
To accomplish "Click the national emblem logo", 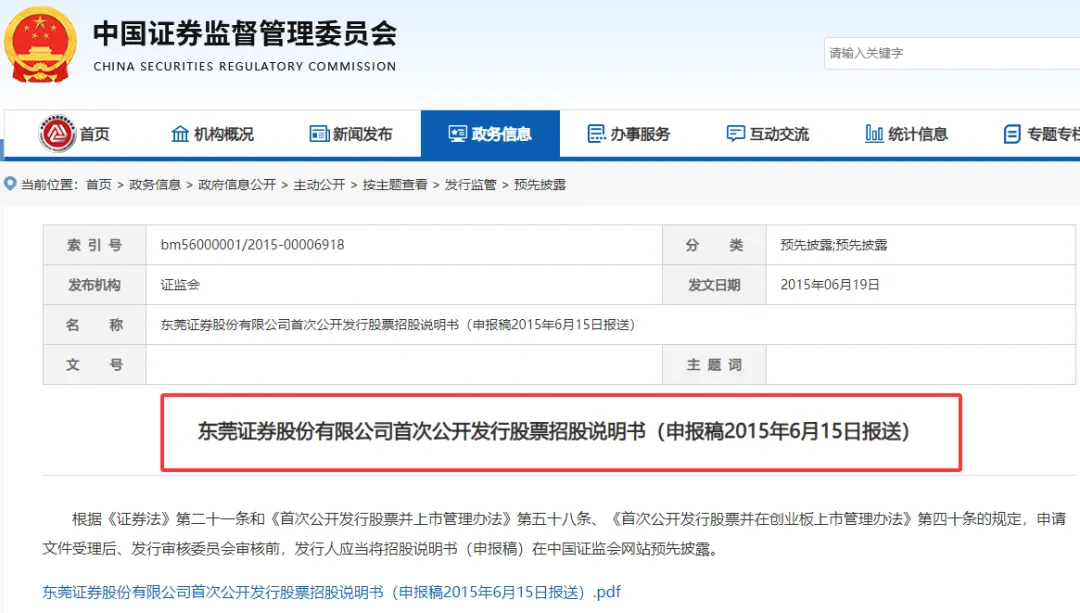I will click(40, 45).
